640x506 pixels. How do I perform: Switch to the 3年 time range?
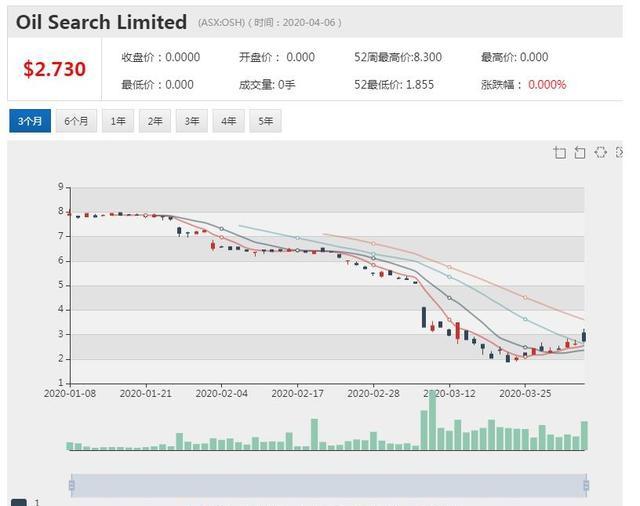point(192,121)
